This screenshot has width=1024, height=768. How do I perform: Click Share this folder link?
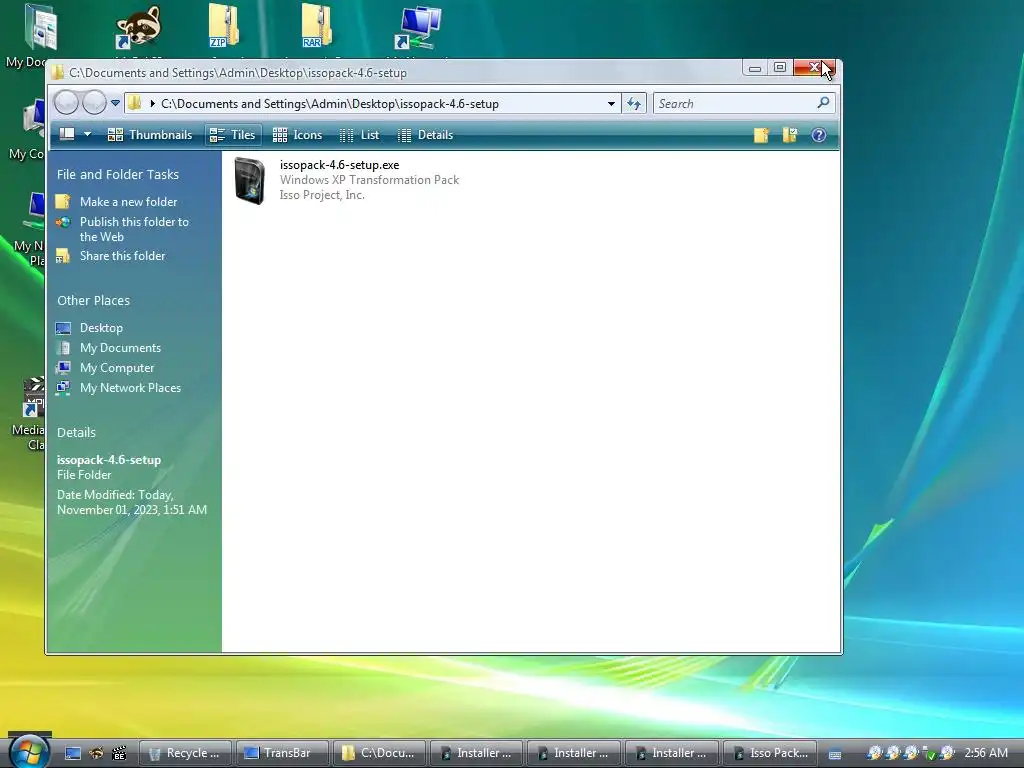(x=123, y=256)
